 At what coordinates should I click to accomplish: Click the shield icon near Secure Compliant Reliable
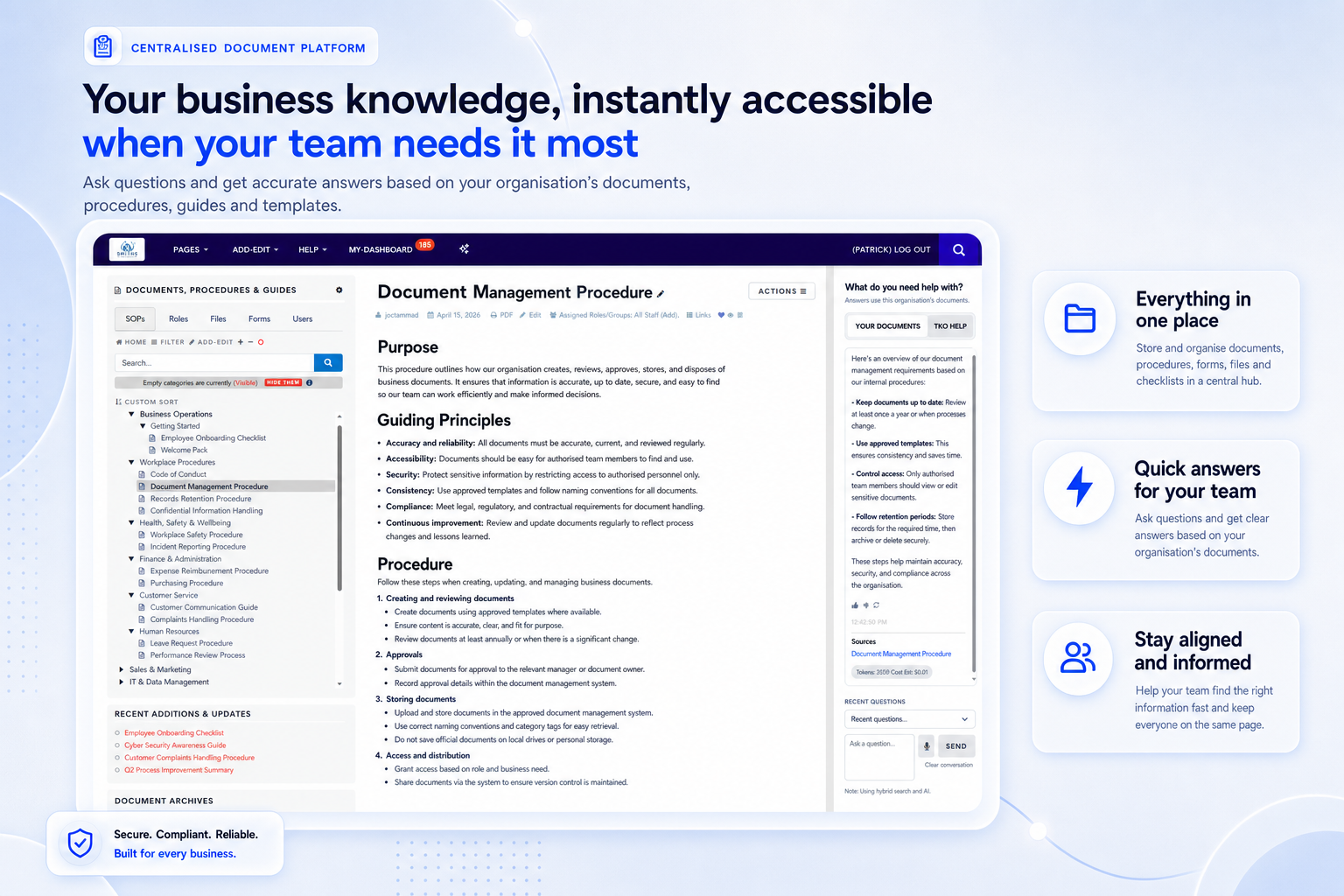coord(80,843)
